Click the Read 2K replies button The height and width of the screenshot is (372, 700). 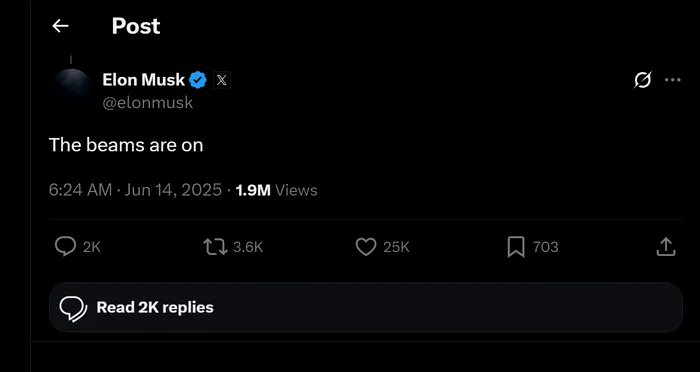pyautogui.click(x=366, y=307)
